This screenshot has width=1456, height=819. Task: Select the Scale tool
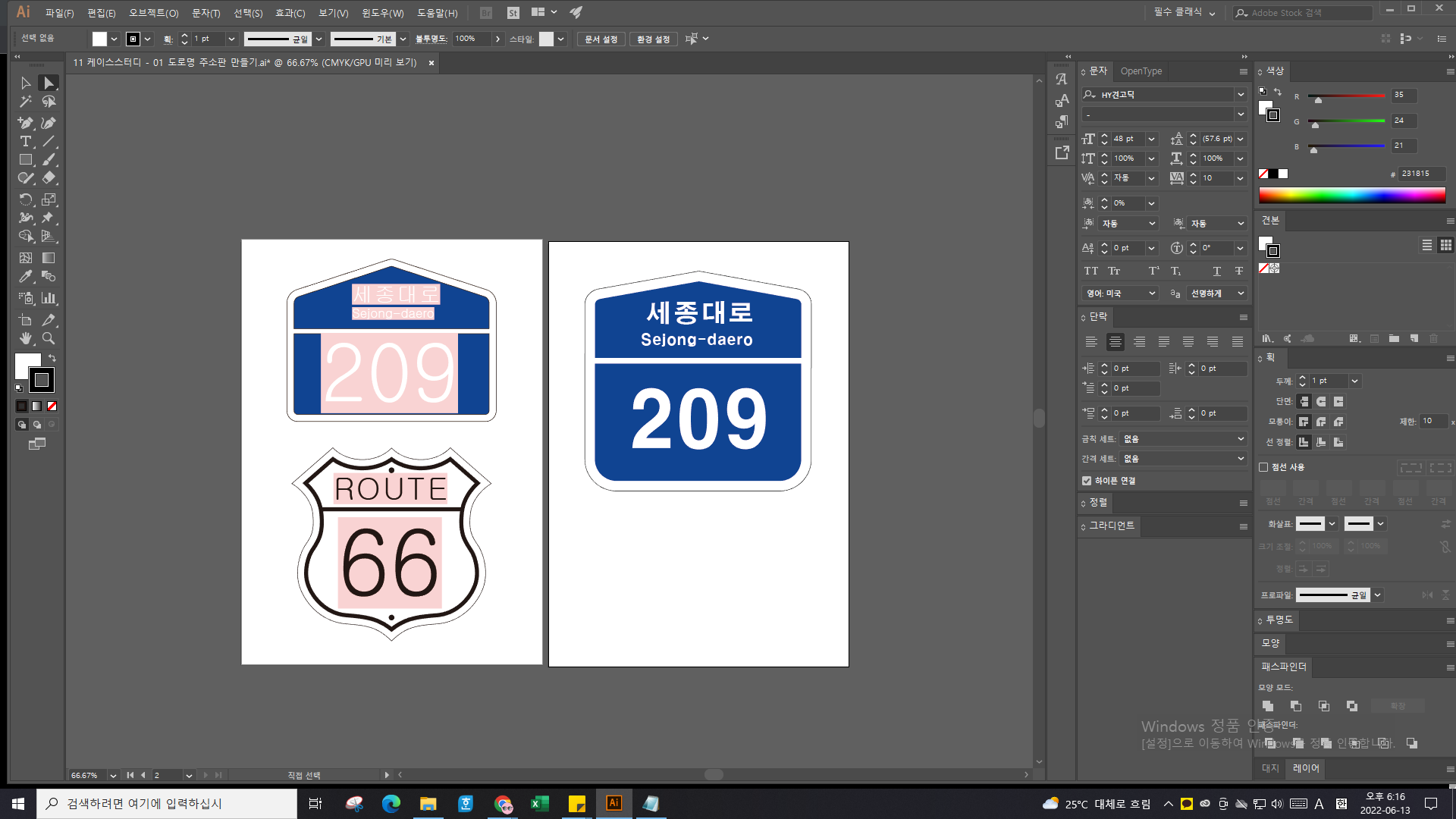coord(49,199)
